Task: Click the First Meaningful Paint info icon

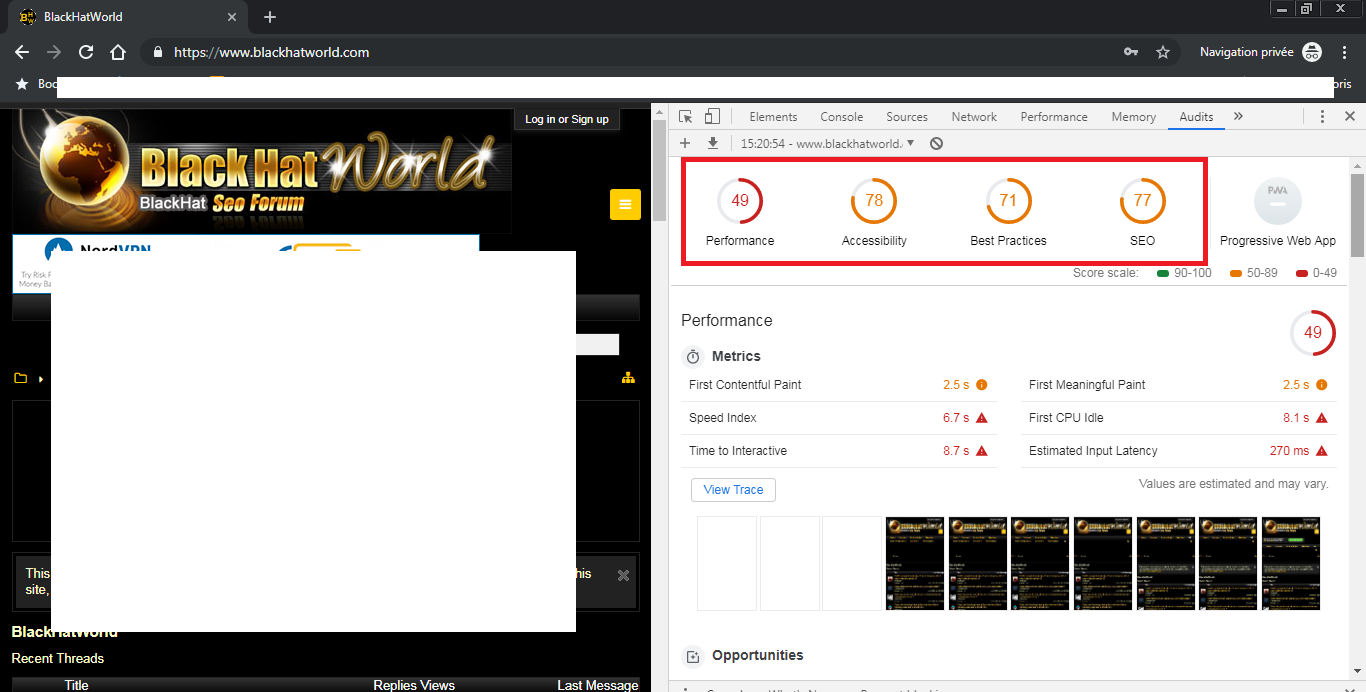Action: coord(1322,385)
